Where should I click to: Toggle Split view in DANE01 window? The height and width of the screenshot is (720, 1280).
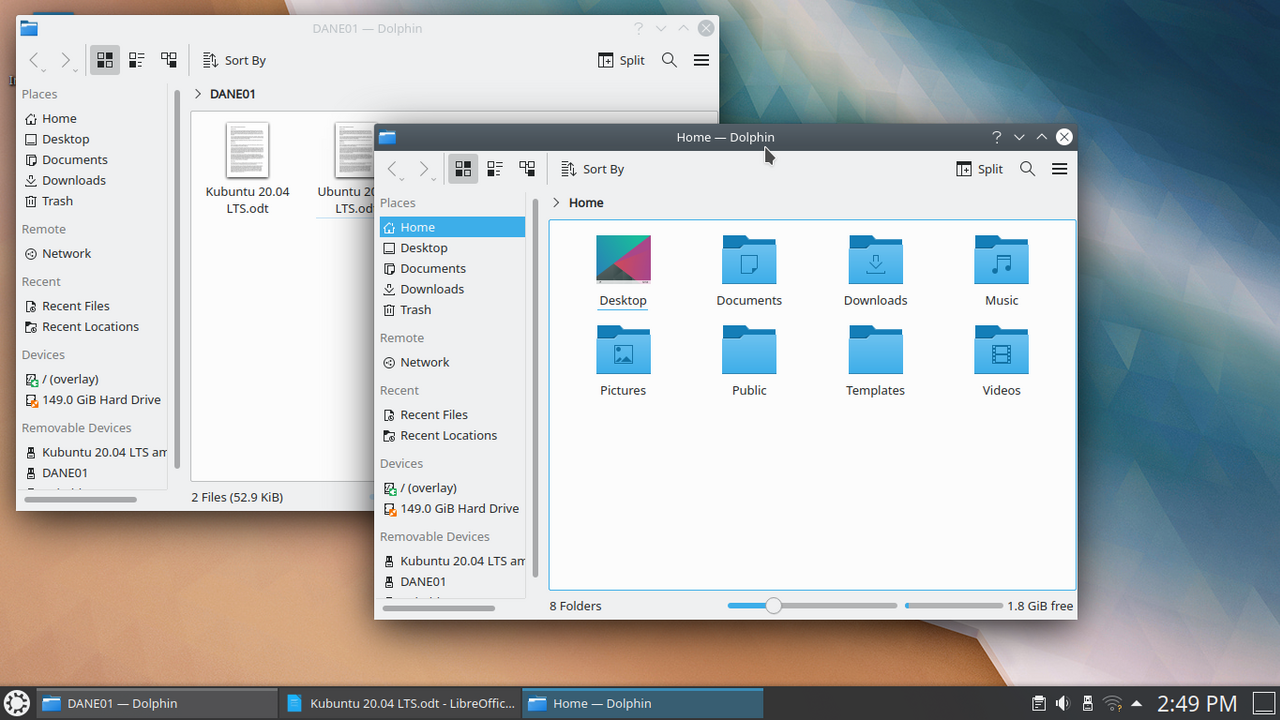[x=621, y=60]
